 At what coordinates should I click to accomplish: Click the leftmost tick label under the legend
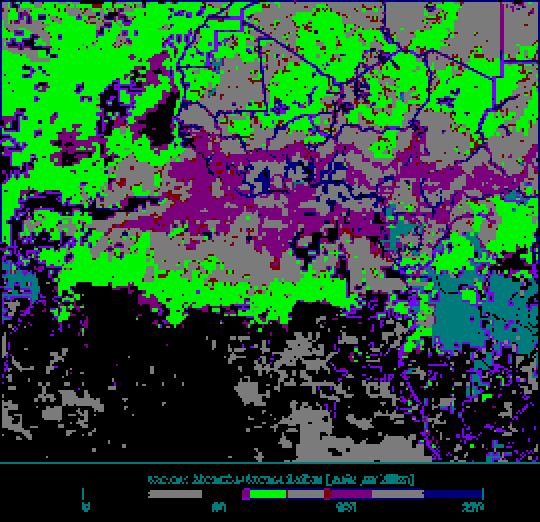(86, 507)
